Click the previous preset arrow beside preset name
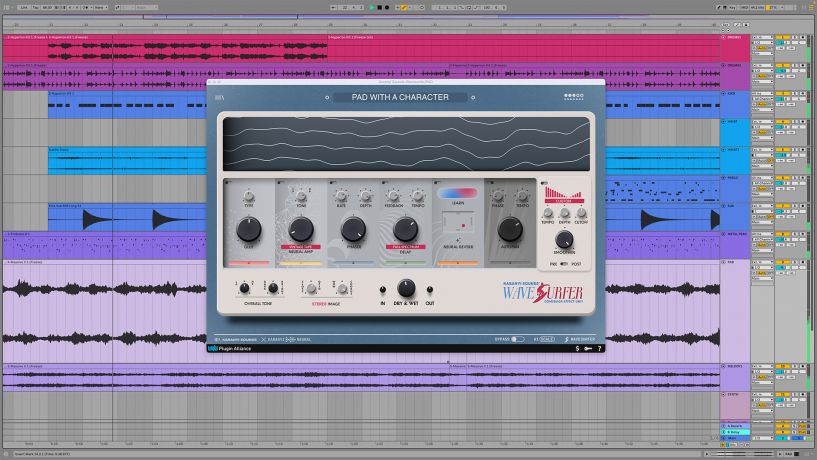Screen dimensions: 817x460 327,97
